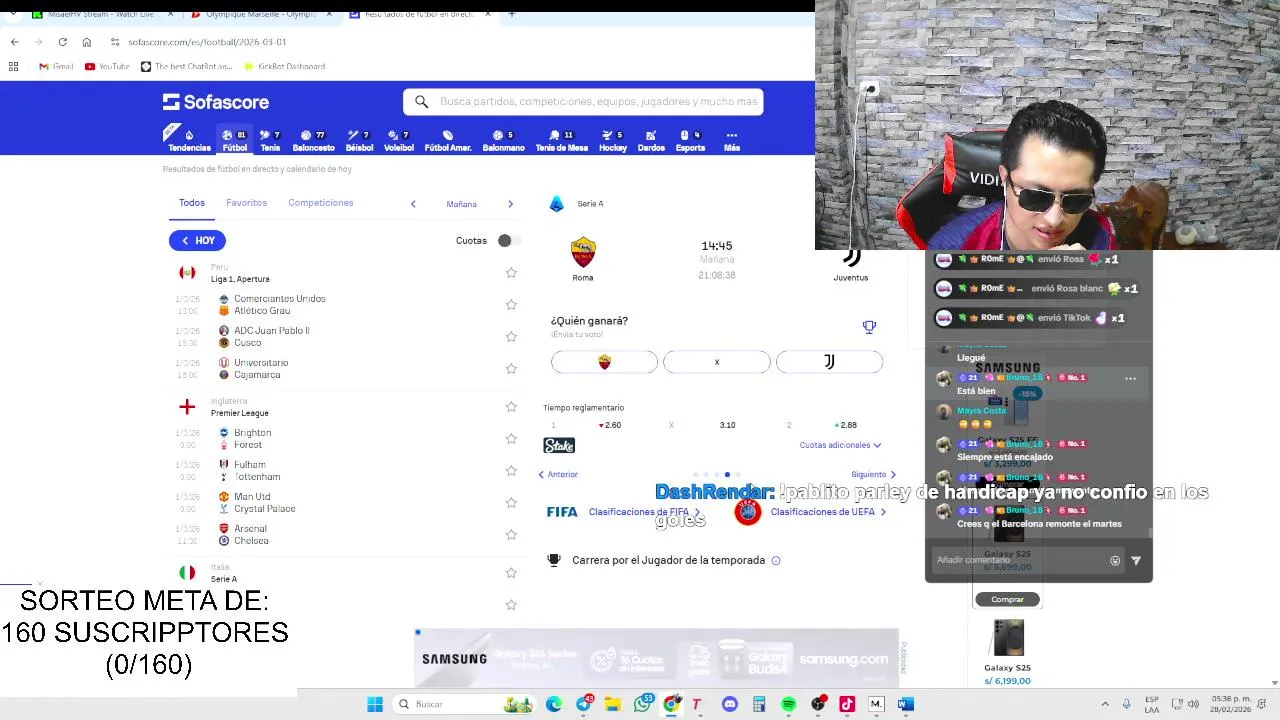
Task: Open Spotify from the taskbar
Action: click(788, 704)
